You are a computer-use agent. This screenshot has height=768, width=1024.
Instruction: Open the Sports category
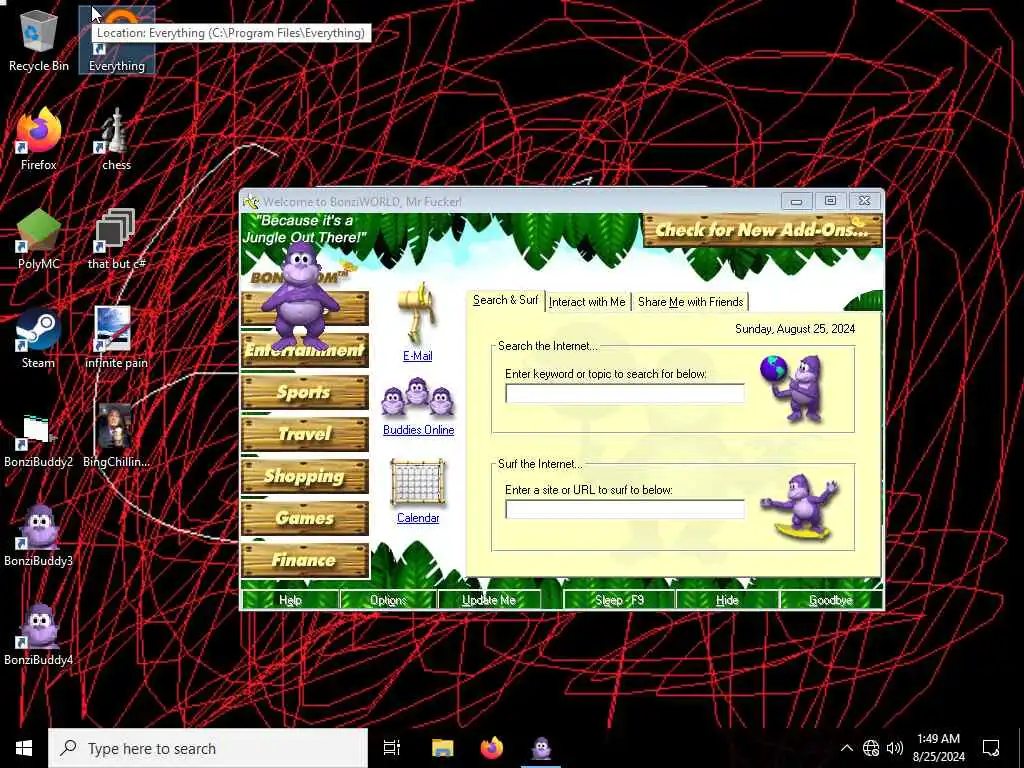(x=305, y=392)
